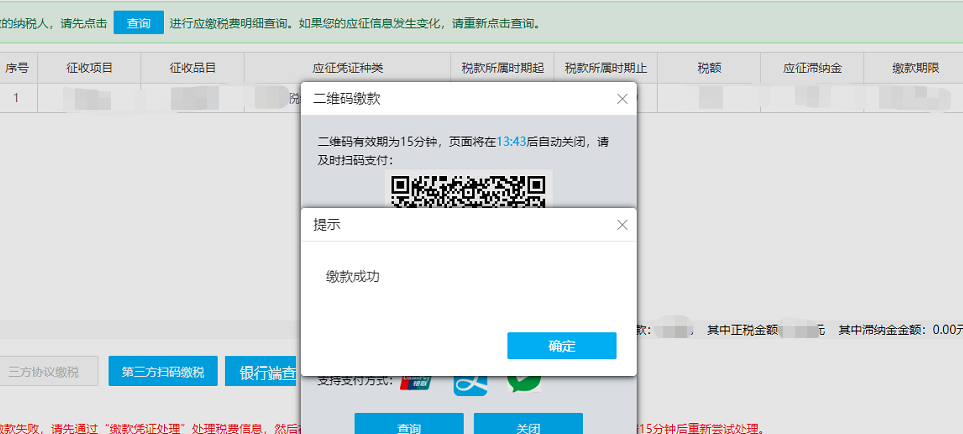Click the 第三方扫码缴税 button
This screenshot has width=963, height=434.
point(163,371)
